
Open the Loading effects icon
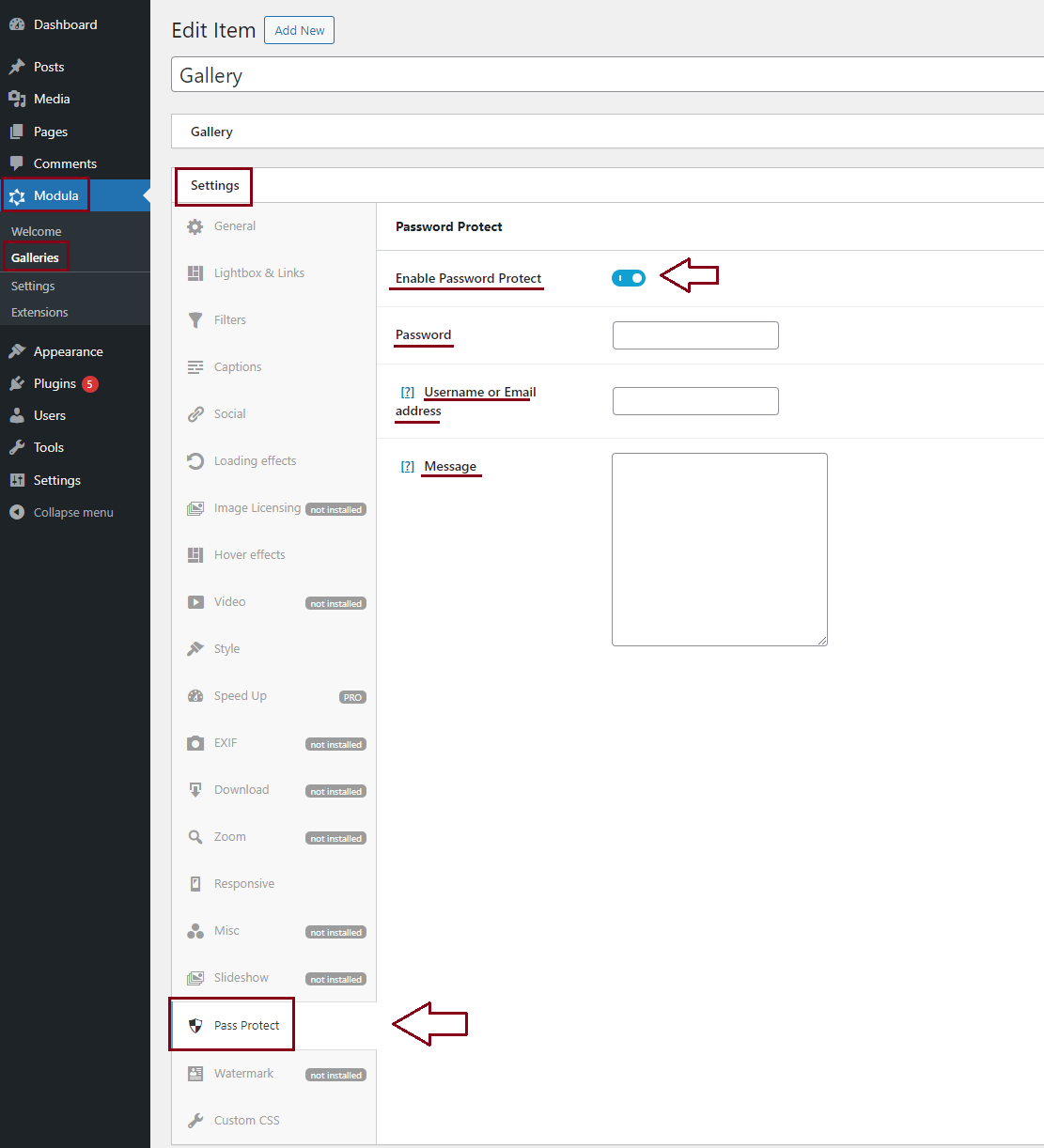[x=195, y=461]
